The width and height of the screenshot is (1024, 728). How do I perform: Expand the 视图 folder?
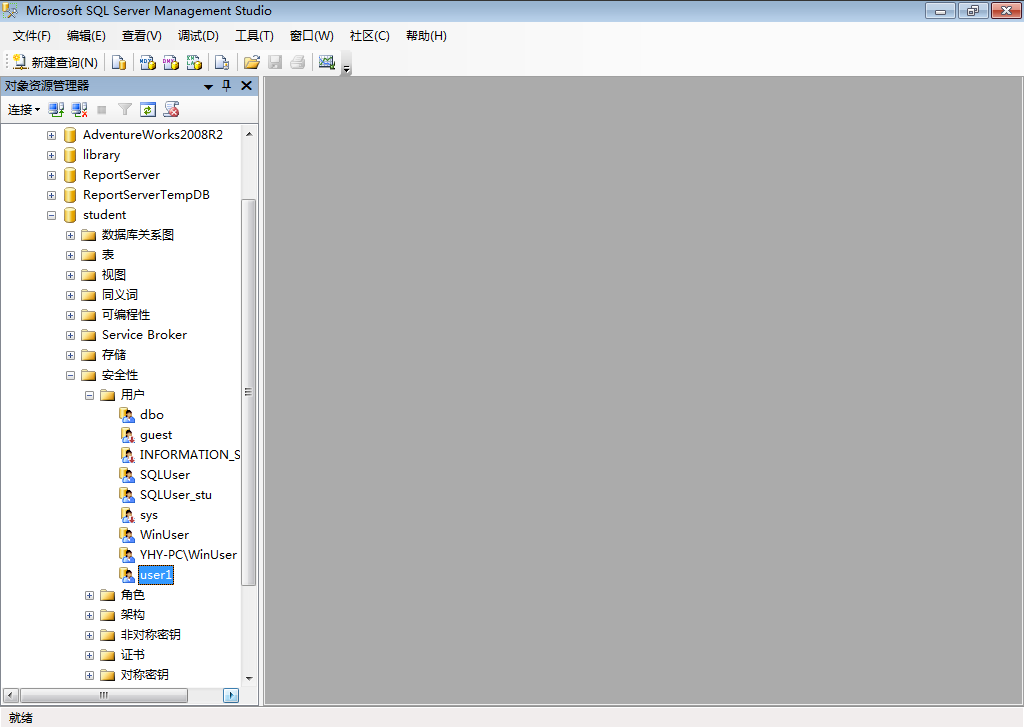click(71, 276)
